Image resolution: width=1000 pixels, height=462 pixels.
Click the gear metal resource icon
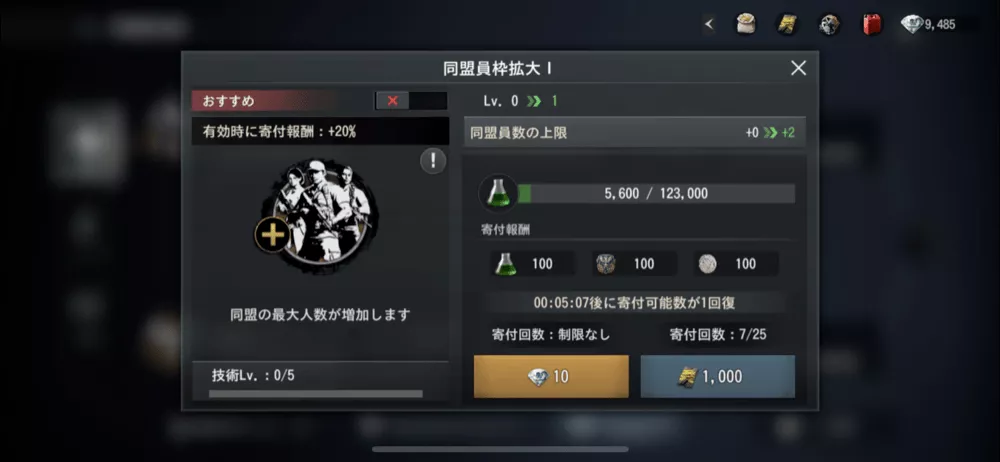[x=829, y=25]
